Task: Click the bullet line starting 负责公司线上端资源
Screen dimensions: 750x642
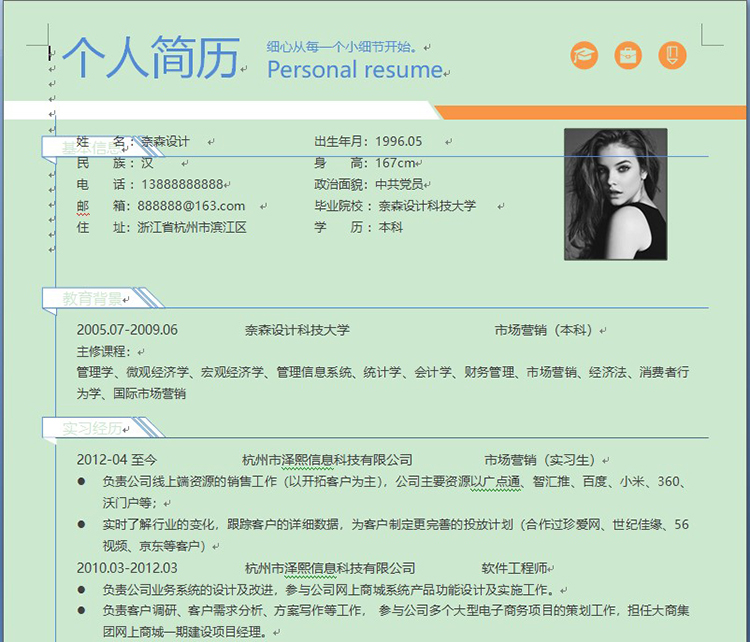Action: [x=395, y=482]
